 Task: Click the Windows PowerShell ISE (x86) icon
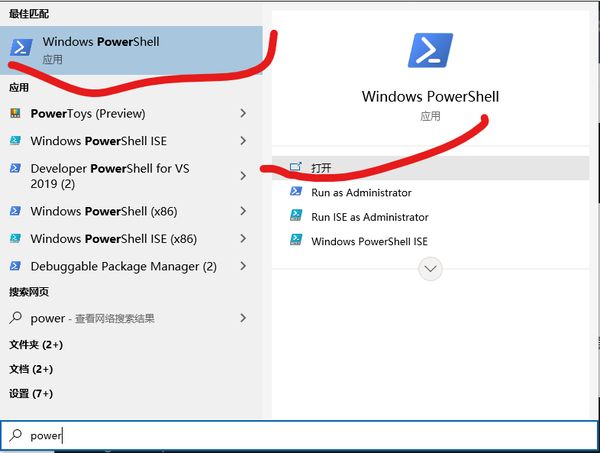click(x=15, y=238)
